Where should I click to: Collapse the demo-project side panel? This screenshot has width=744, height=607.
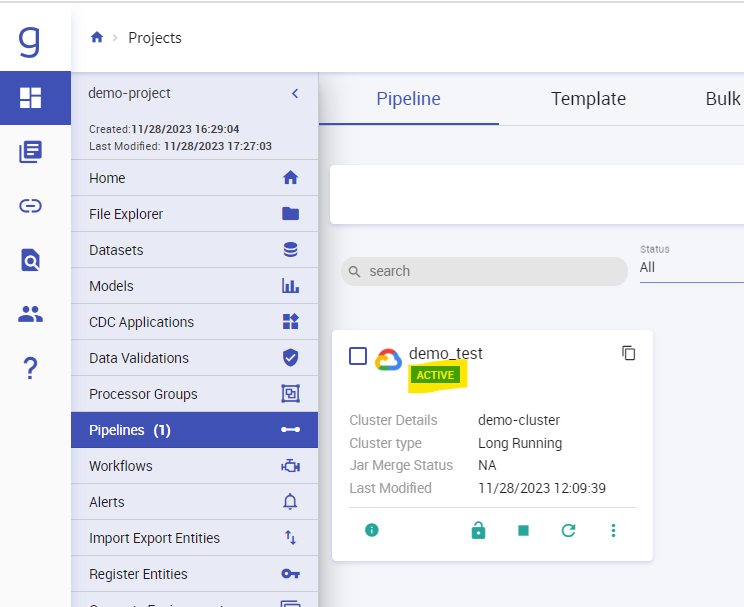pos(295,93)
